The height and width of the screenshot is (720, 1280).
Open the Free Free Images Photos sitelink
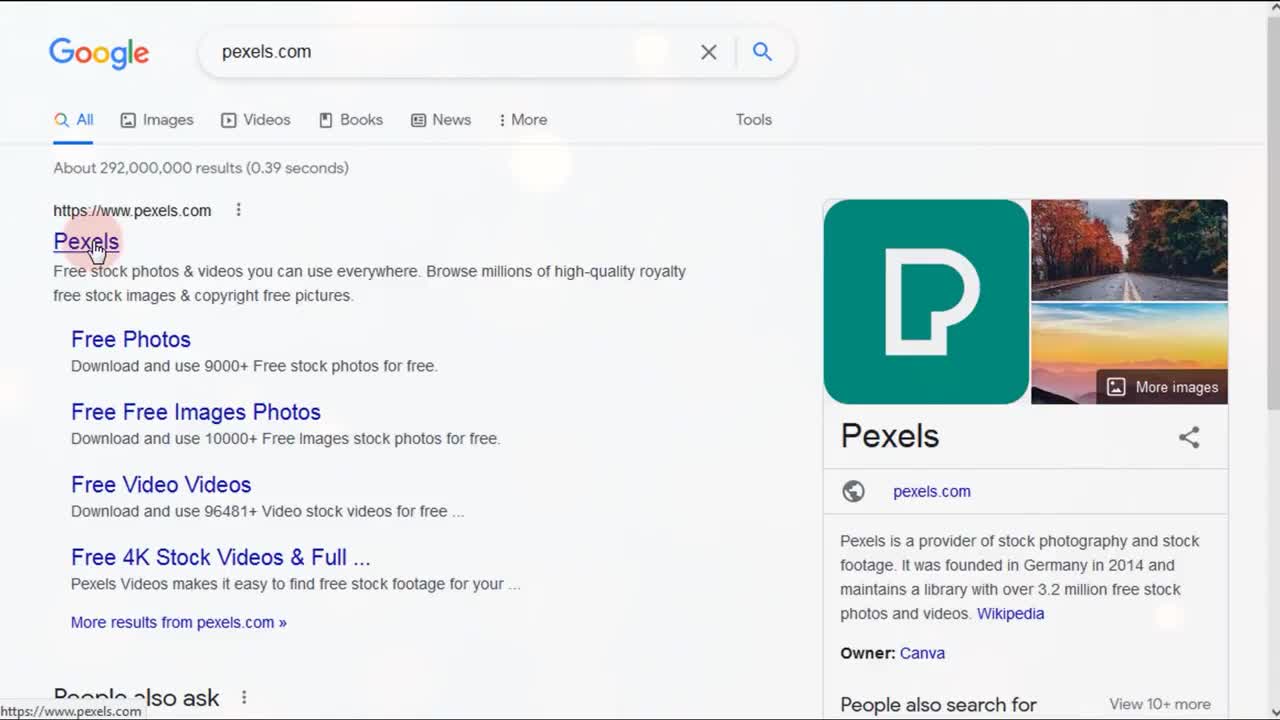click(x=196, y=412)
